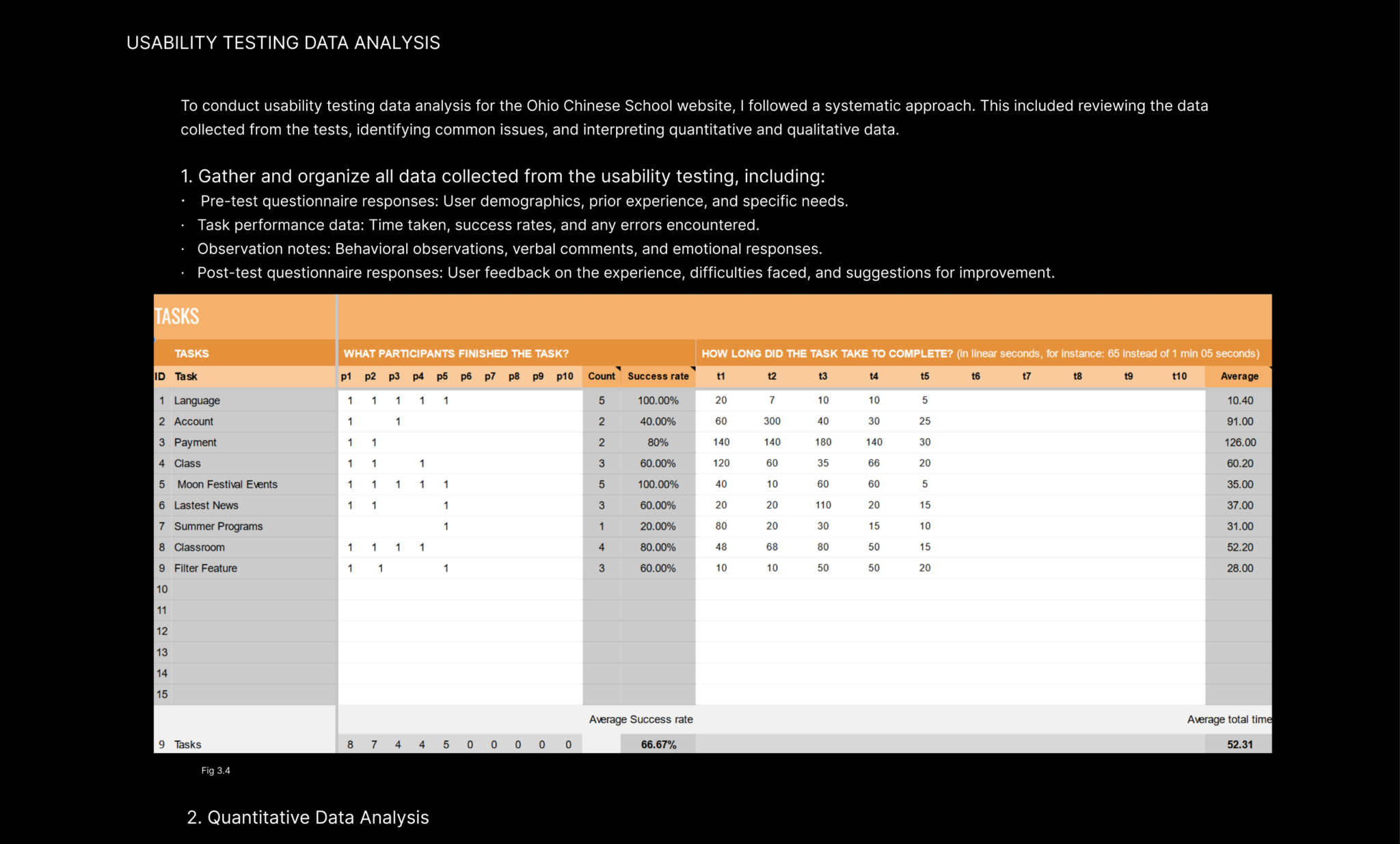
Task: Click Class t4 value 66
Action: (x=874, y=463)
